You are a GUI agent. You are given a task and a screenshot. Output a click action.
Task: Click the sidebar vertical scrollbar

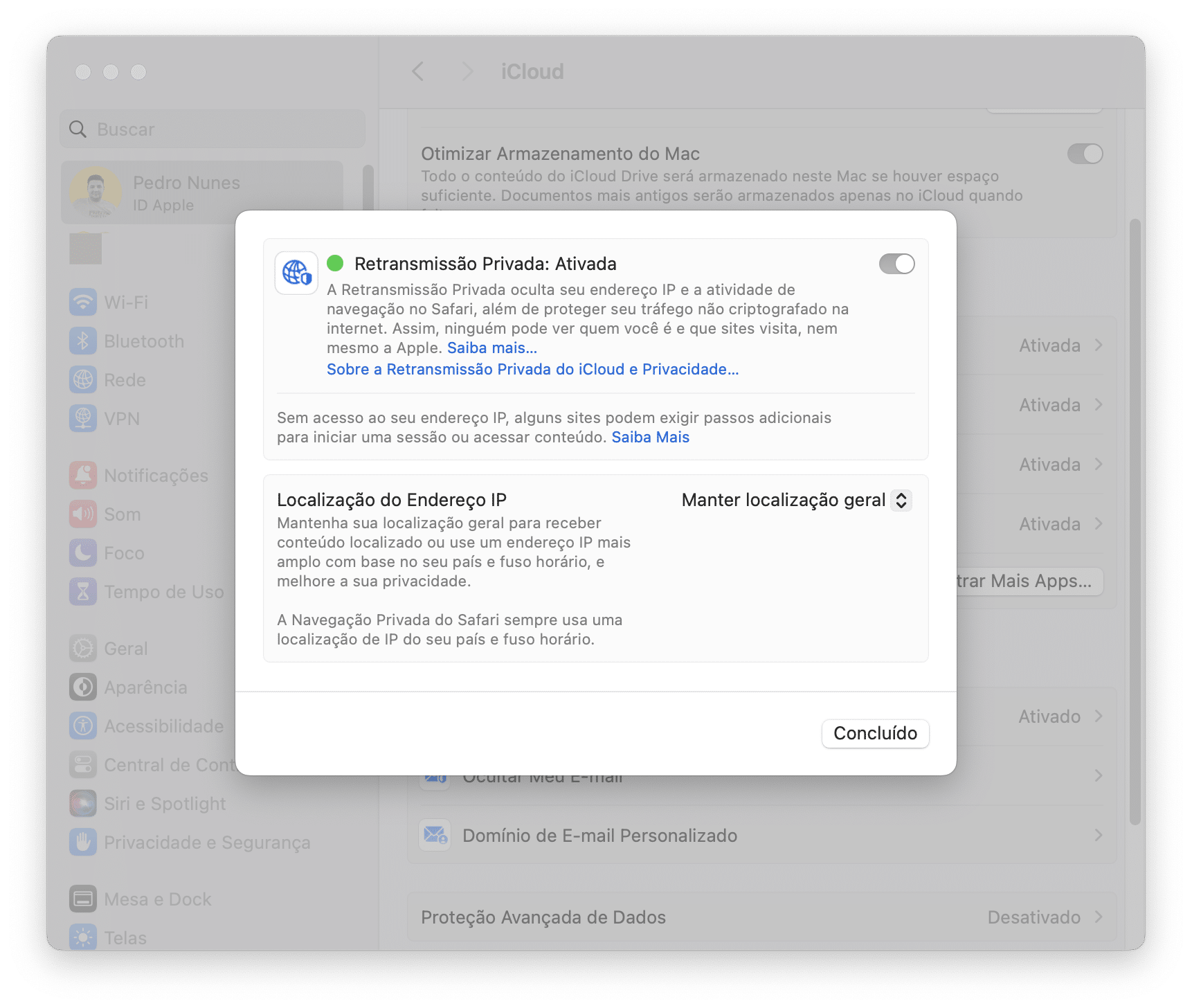(368, 187)
